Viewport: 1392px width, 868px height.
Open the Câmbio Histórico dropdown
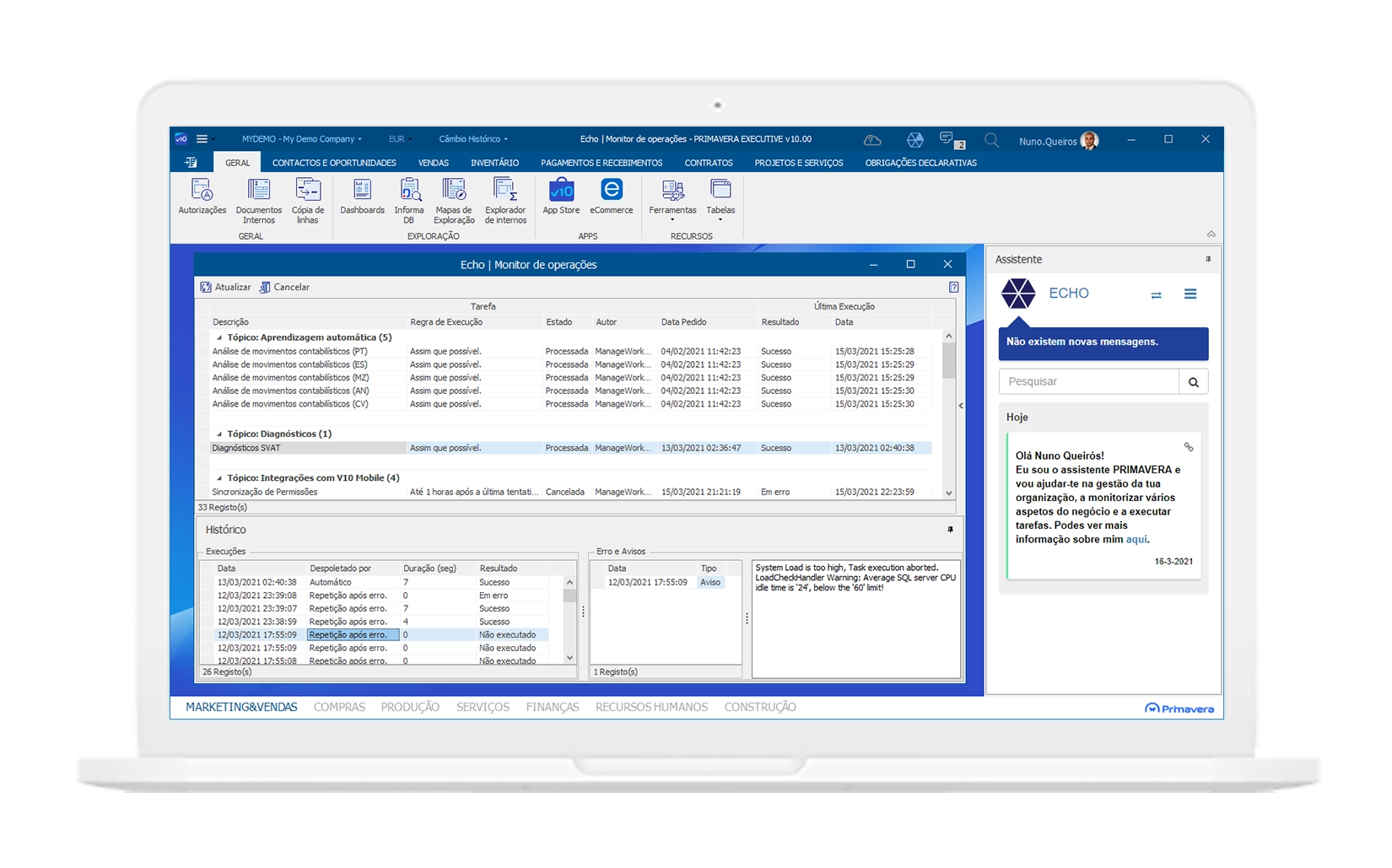[473, 139]
